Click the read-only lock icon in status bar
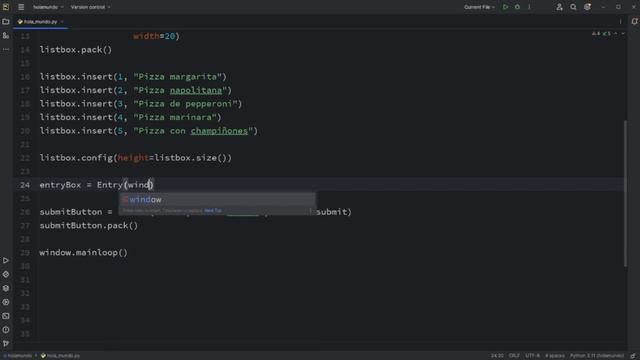640x360 pixels. pos(633,356)
